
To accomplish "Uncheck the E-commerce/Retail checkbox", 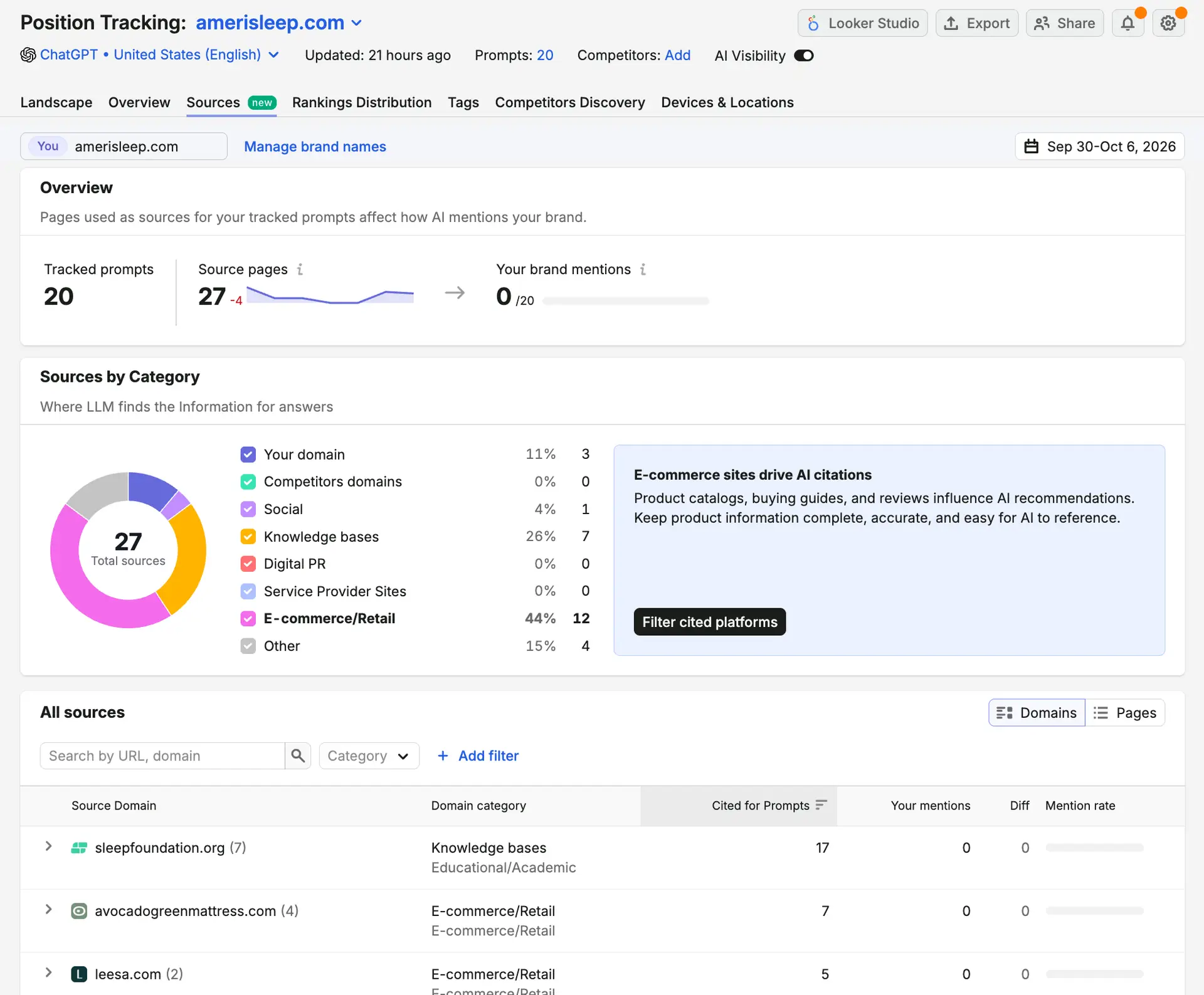I will click(x=248, y=618).
